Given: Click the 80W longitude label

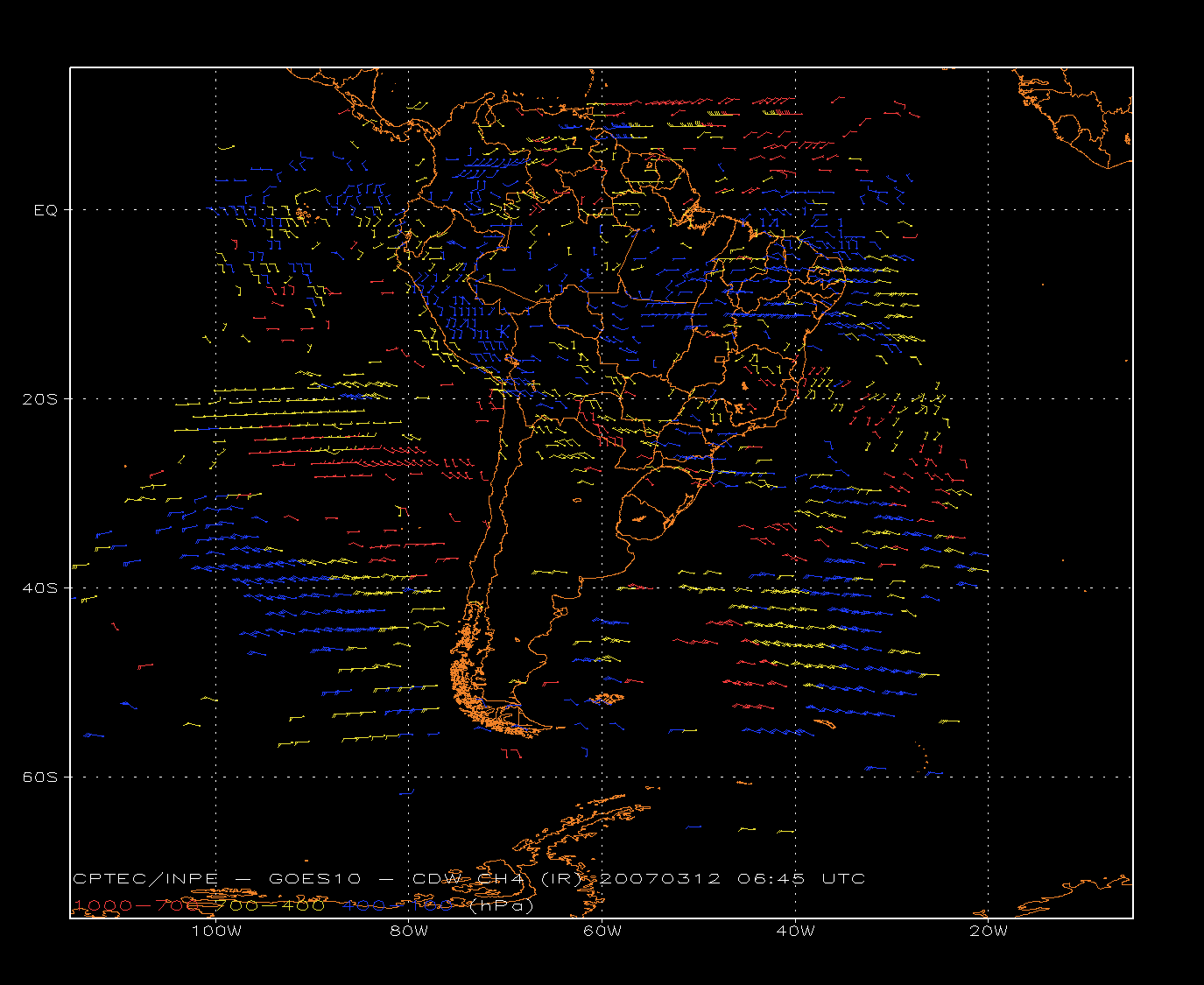Looking at the screenshot, I should pos(409,931).
